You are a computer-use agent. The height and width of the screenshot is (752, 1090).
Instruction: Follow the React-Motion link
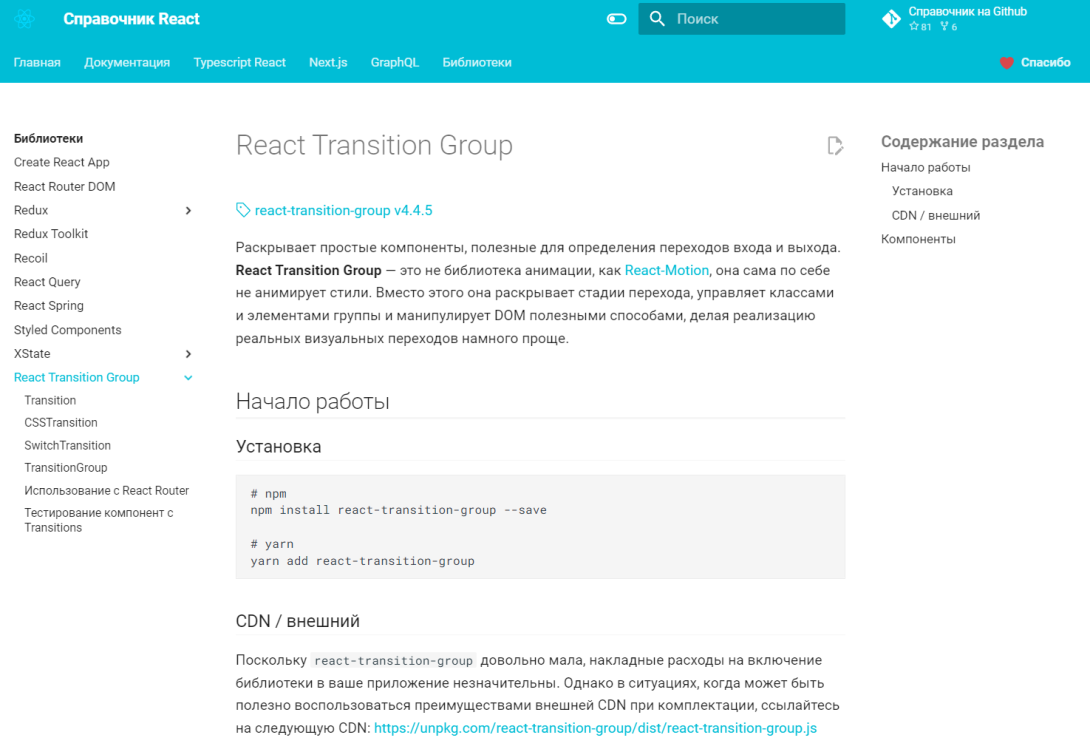point(666,270)
